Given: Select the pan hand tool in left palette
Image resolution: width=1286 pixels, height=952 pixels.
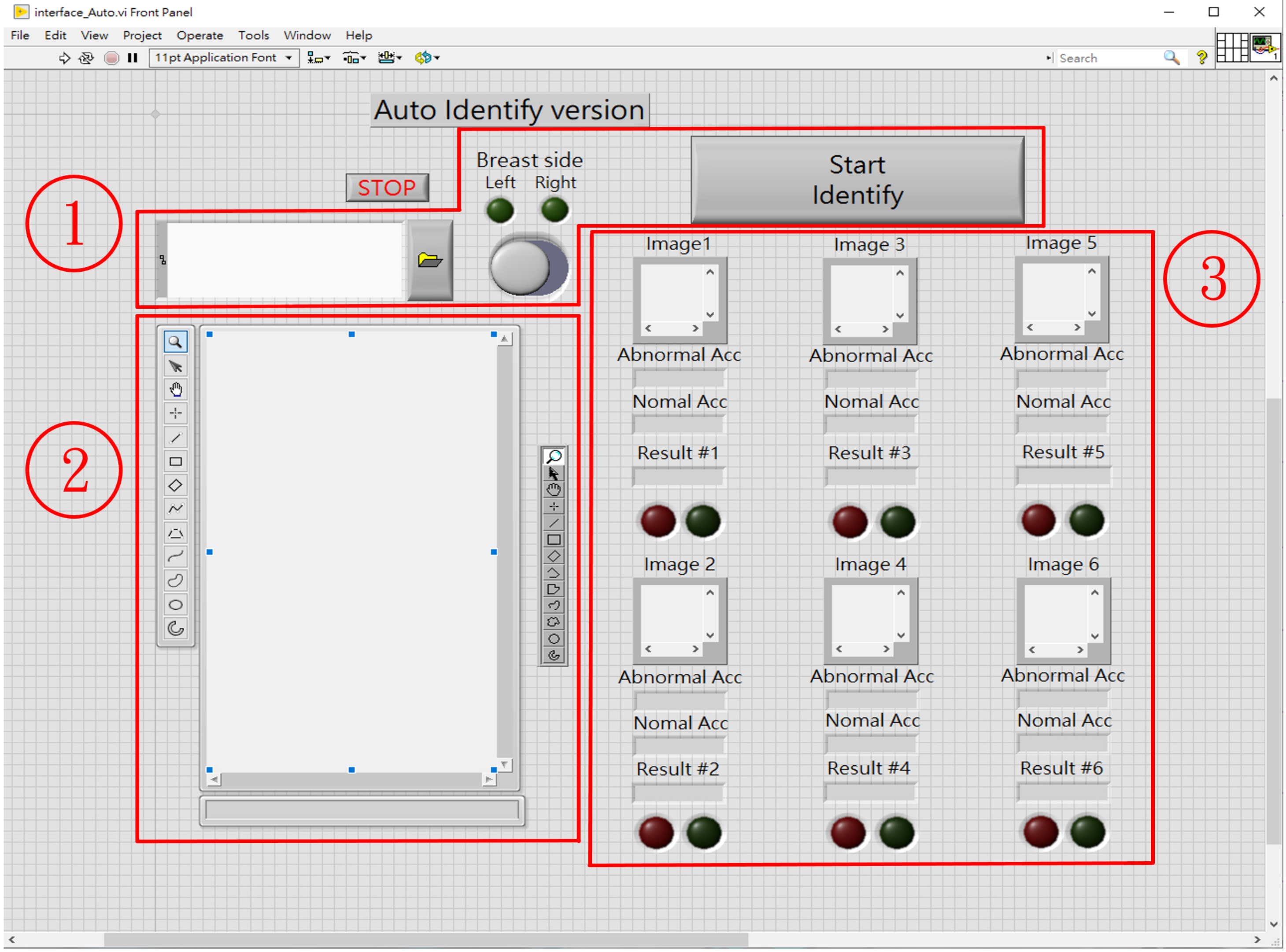Looking at the screenshot, I should pos(175,390).
